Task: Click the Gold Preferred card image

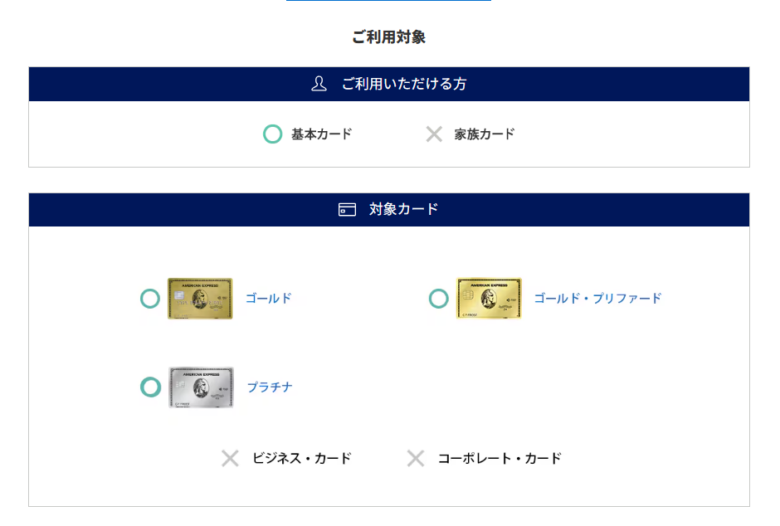Action: point(489,299)
